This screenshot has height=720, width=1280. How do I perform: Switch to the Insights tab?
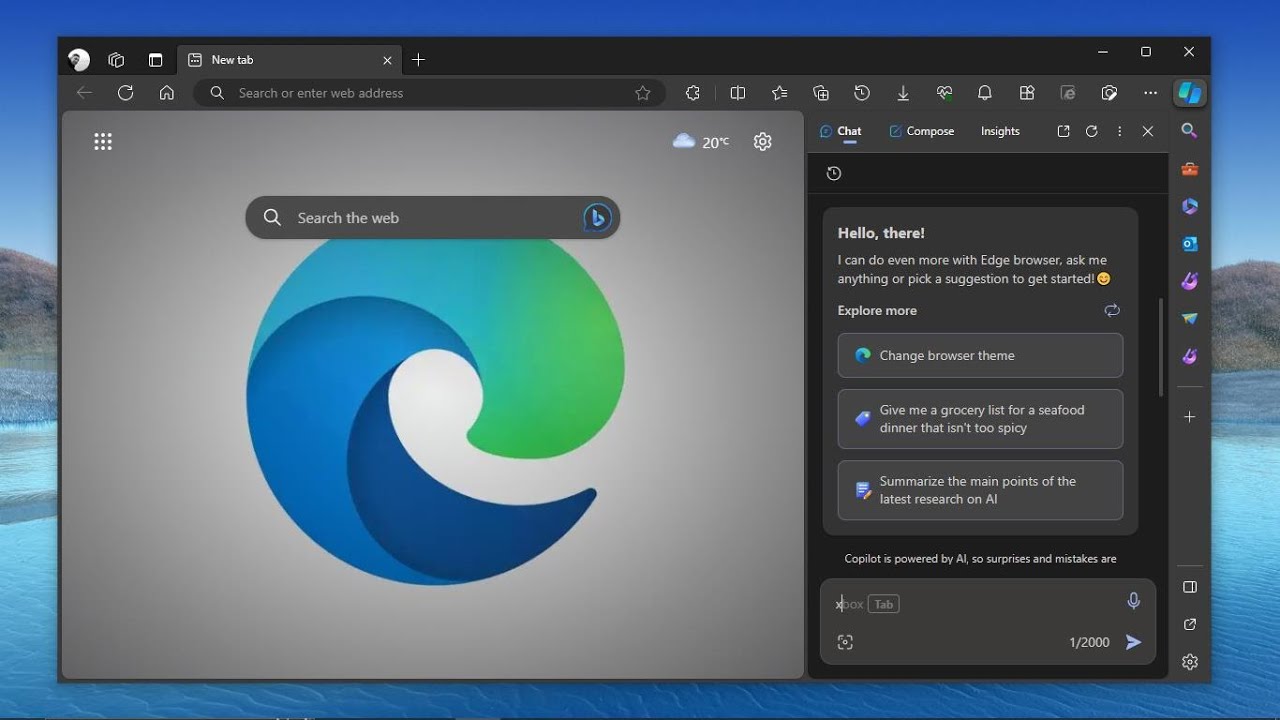pos(1000,131)
